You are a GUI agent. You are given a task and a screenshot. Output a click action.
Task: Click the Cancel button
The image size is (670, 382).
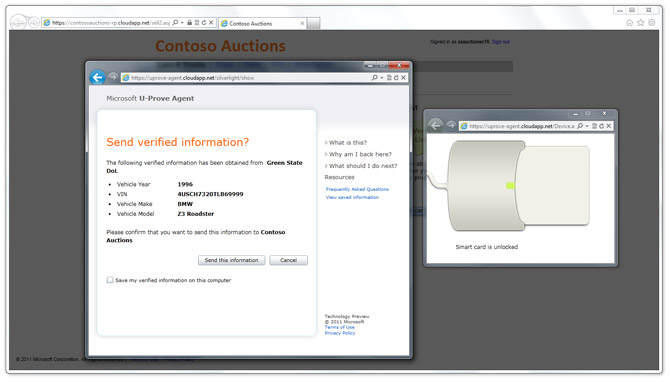point(288,260)
